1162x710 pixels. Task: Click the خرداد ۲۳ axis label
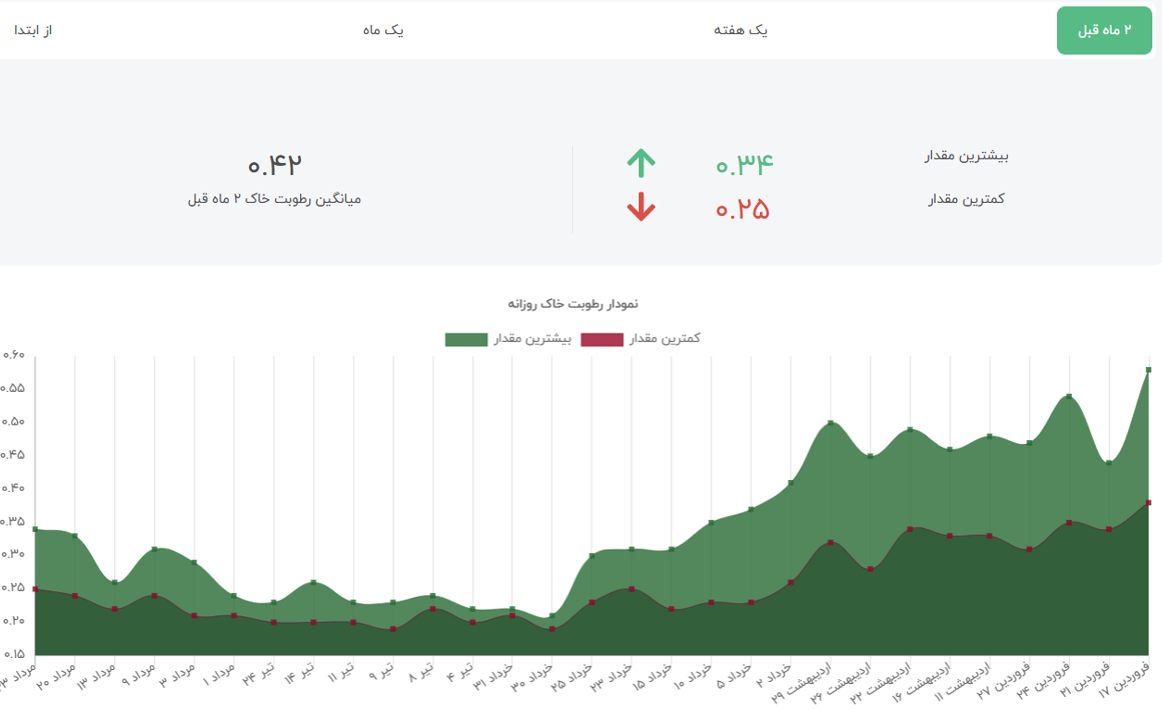click(x=611, y=677)
